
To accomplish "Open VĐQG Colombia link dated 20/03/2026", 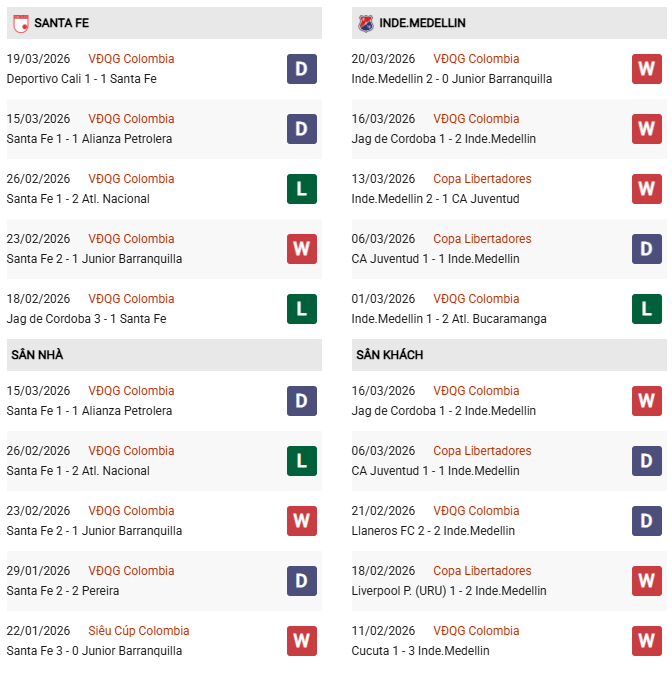I will tap(476, 59).
